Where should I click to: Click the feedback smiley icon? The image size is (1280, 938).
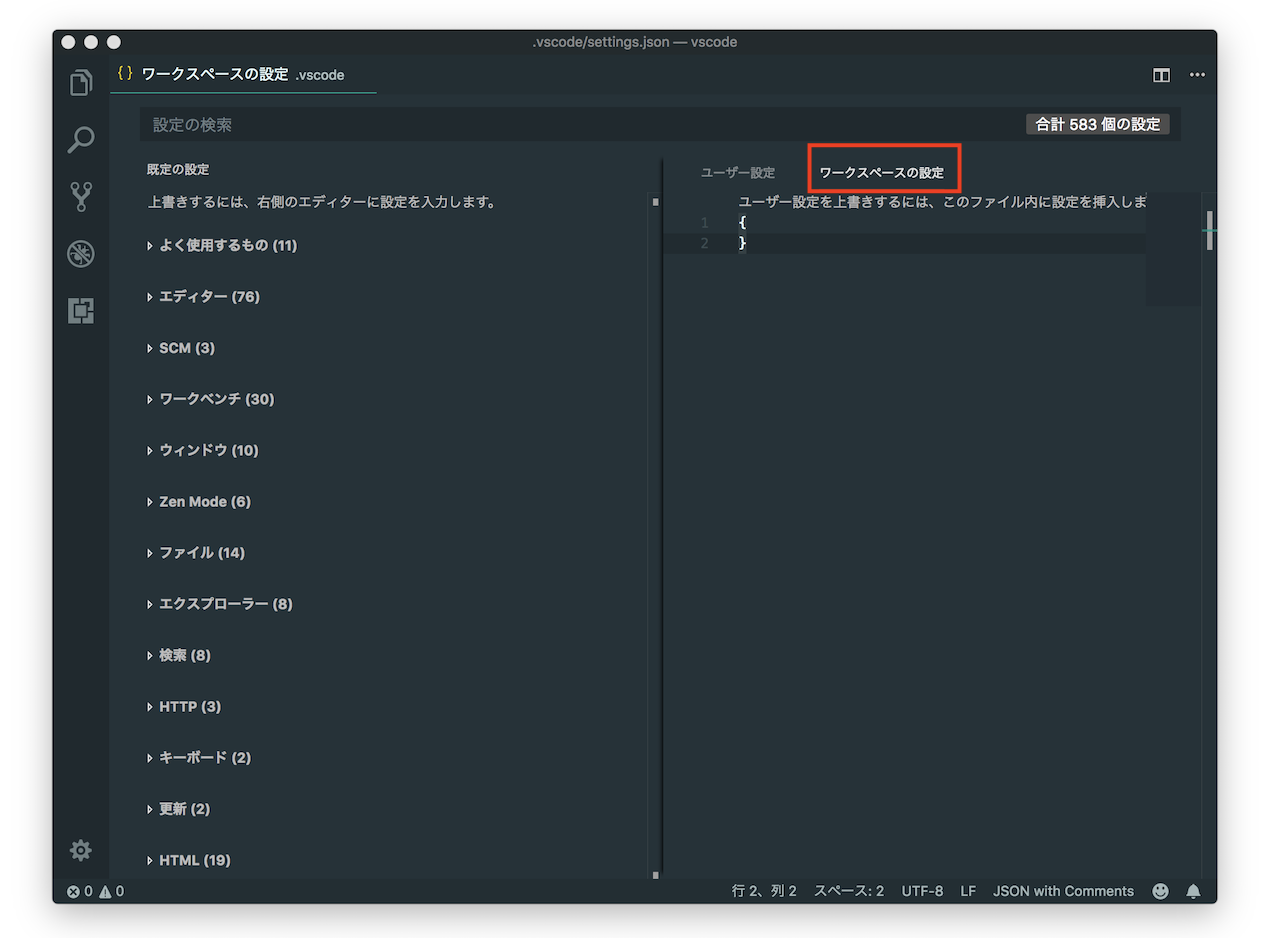pyautogui.click(x=1160, y=891)
